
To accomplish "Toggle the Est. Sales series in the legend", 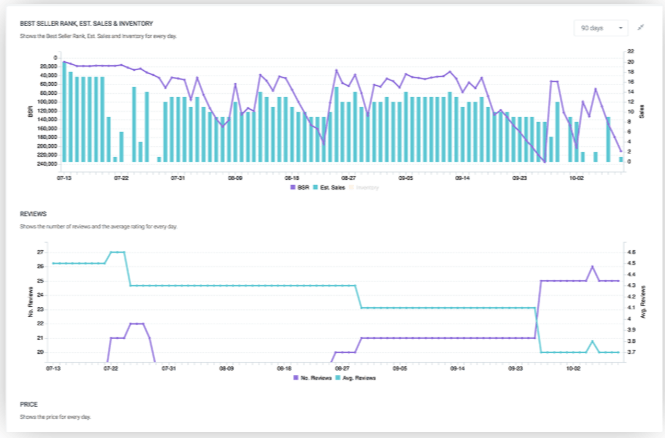I will (x=329, y=187).
